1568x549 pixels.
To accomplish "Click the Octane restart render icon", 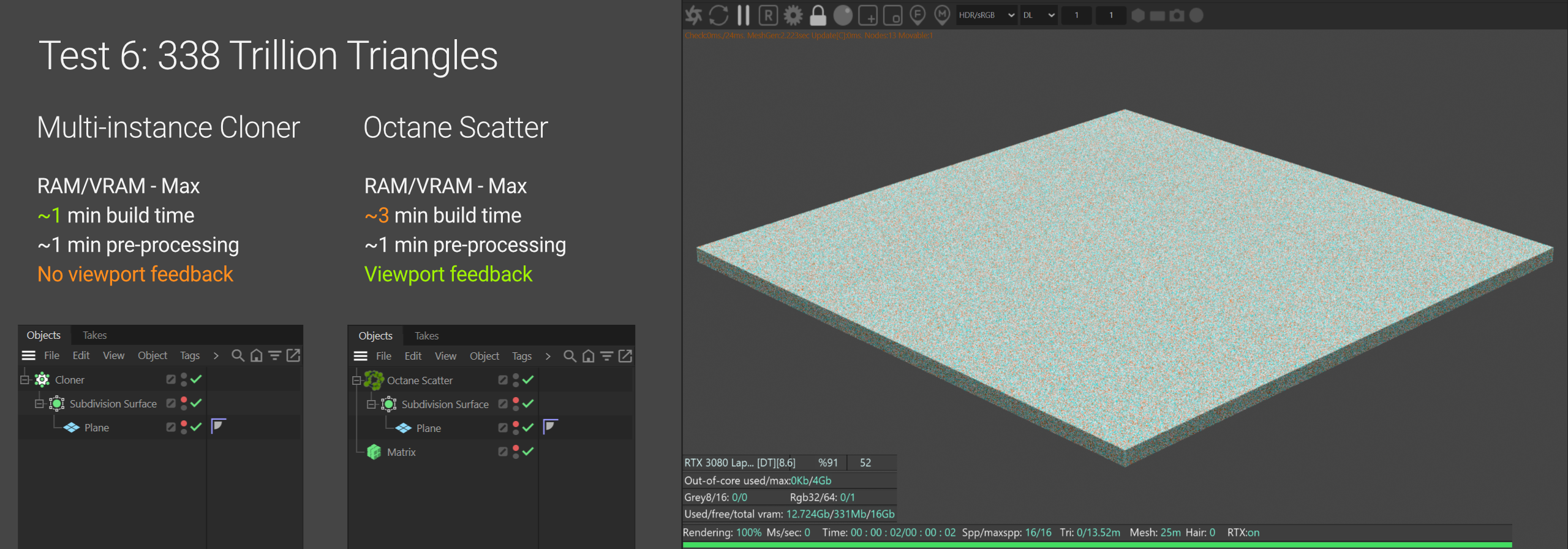I will 718,15.
